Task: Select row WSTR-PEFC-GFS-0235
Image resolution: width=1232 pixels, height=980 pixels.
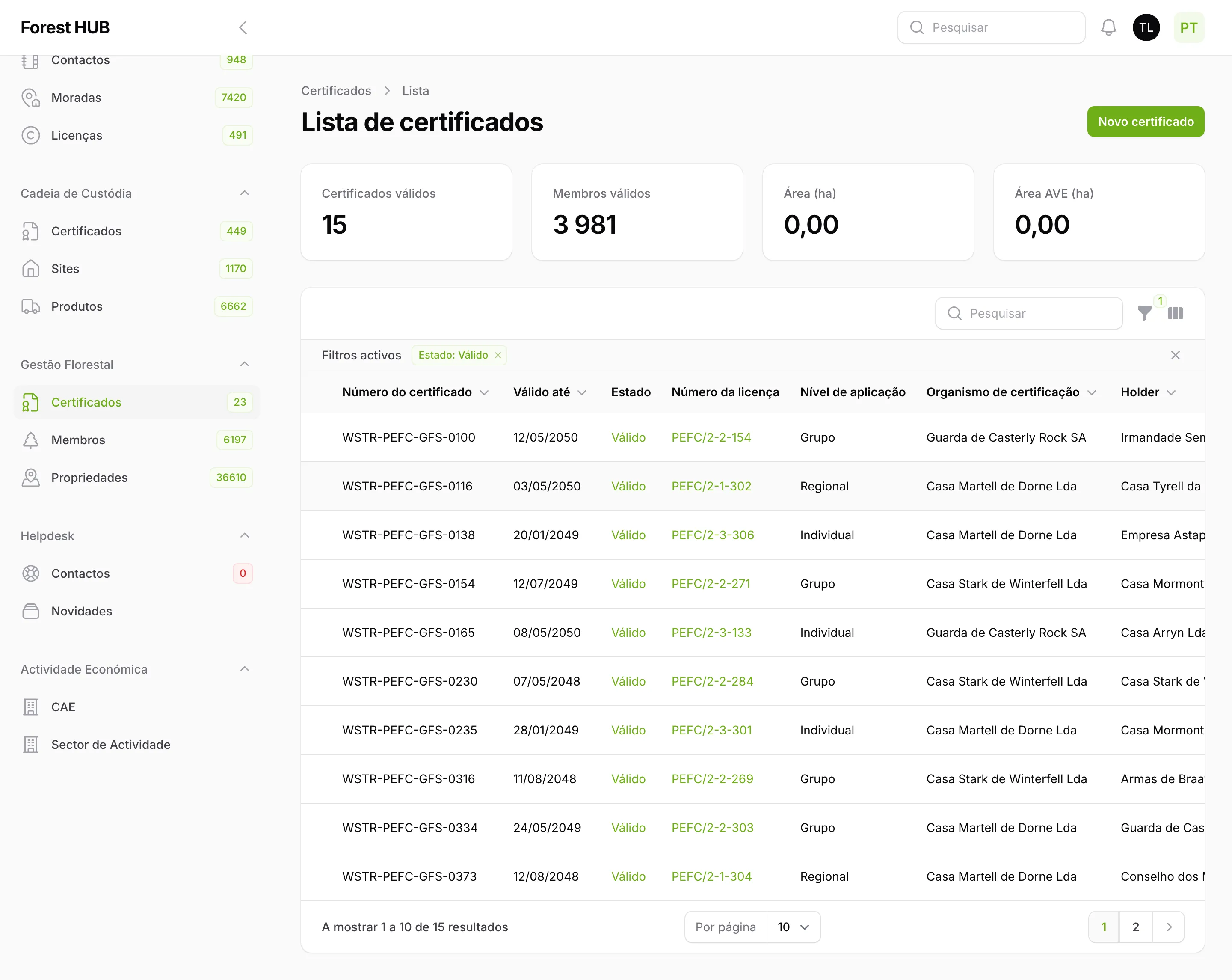Action: [x=752, y=730]
